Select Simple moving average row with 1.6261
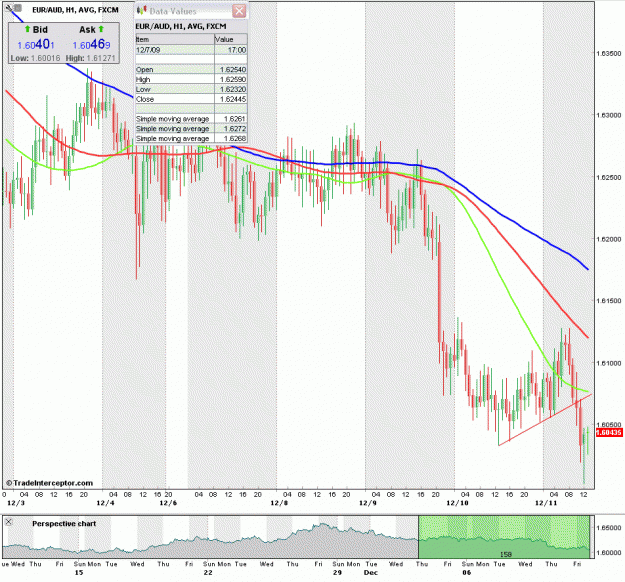This screenshot has width=625, height=582. pos(191,119)
